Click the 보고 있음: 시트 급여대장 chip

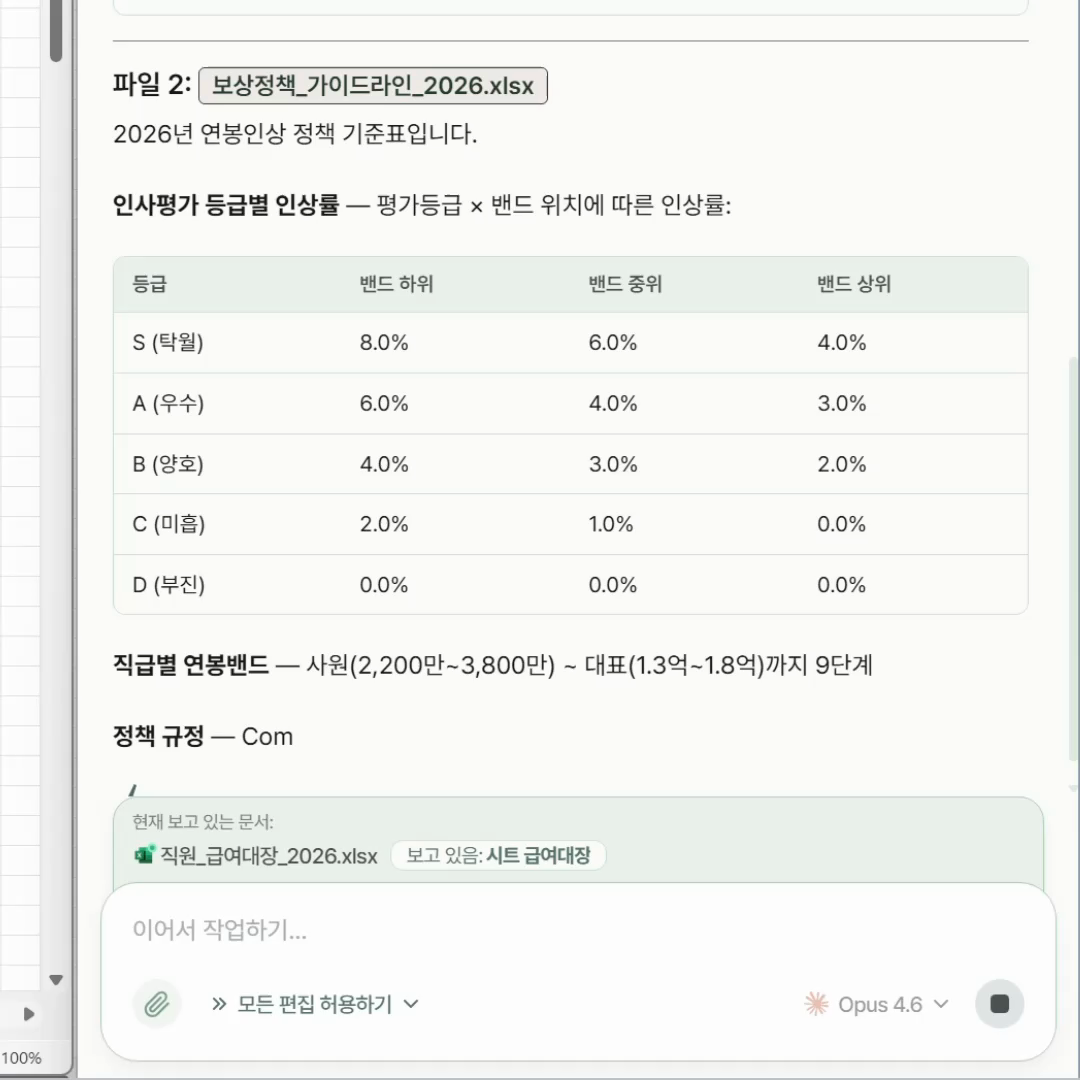click(x=498, y=856)
